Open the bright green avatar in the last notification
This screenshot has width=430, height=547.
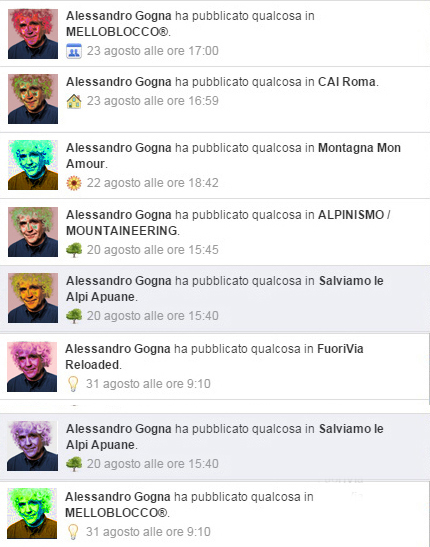tap(32, 514)
